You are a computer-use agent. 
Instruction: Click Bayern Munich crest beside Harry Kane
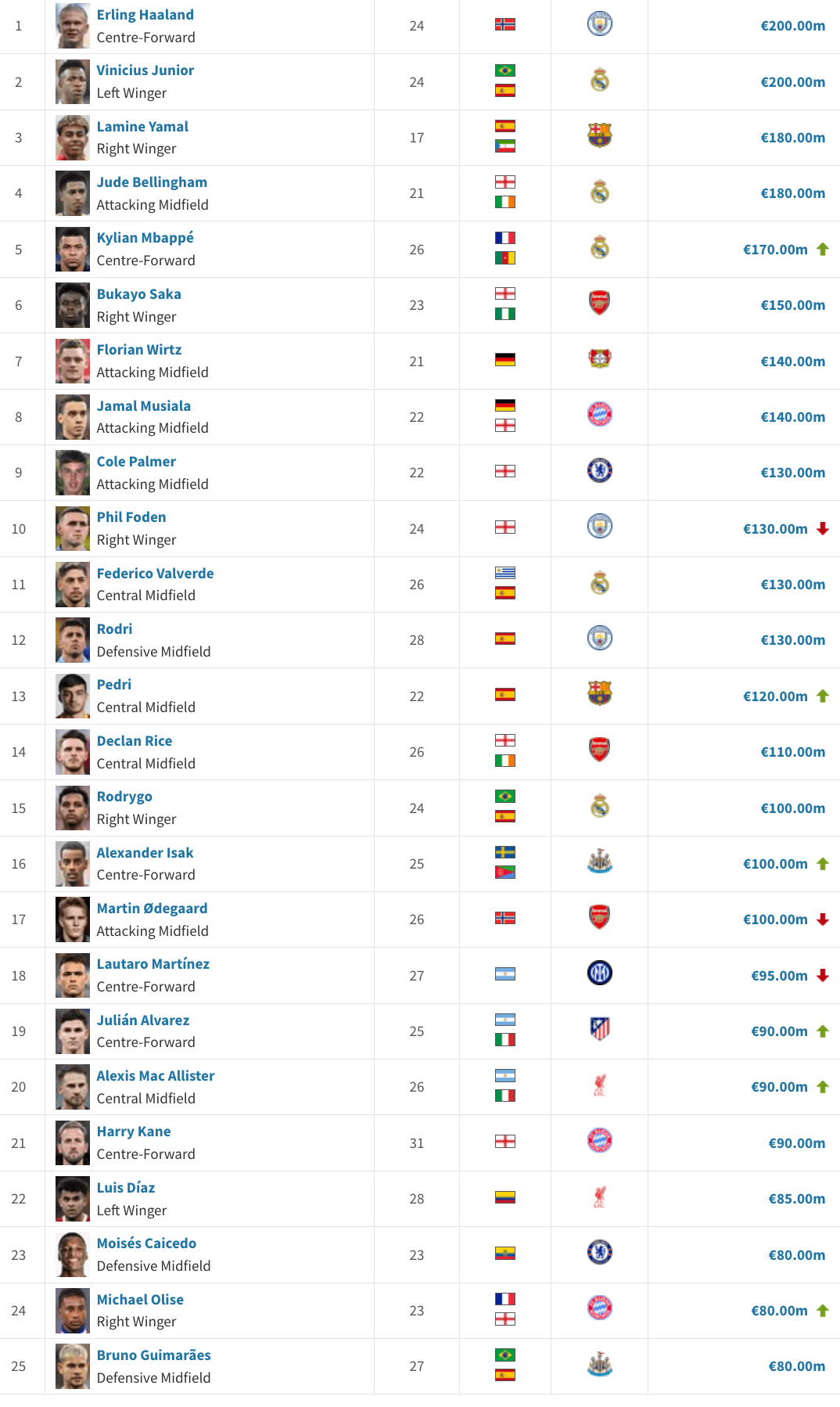point(599,1141)
